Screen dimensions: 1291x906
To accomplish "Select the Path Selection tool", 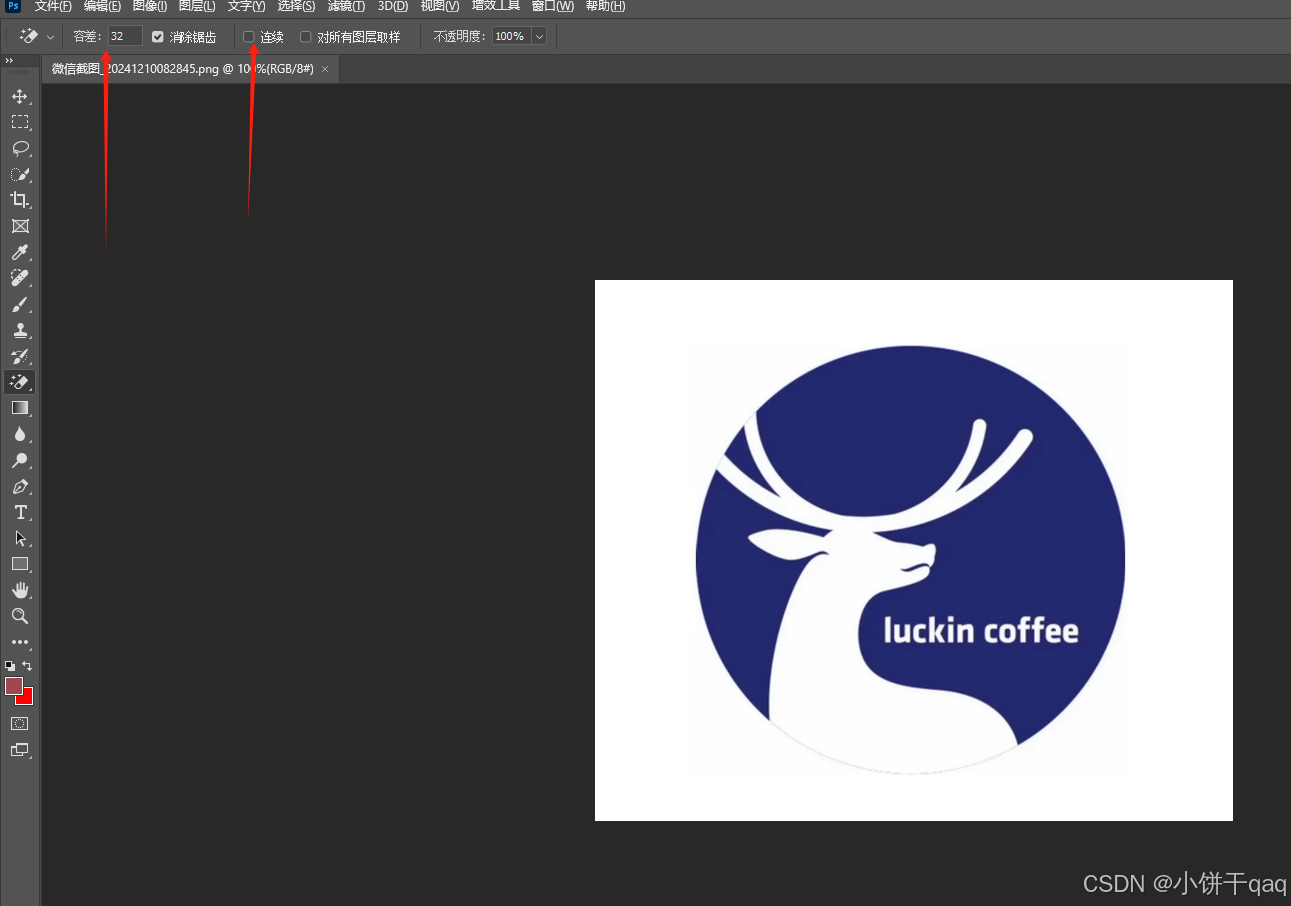I will (x=19, y=538).
